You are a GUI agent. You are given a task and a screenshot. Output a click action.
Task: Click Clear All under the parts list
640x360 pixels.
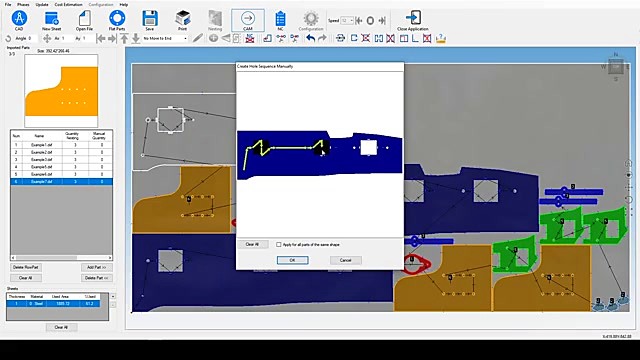(x=25, y=278)
